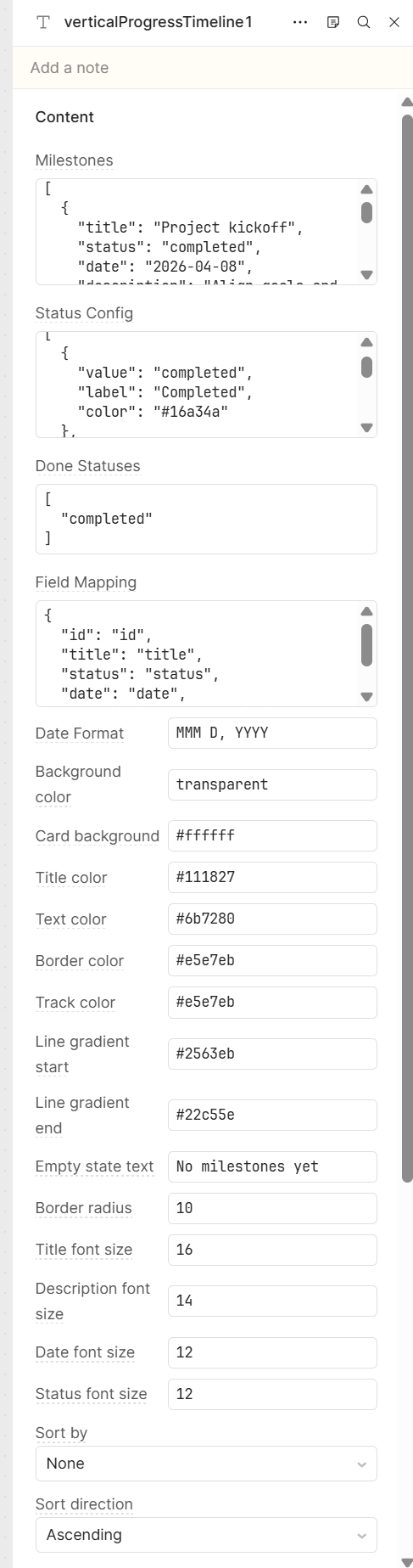
Task: Click the note icon in the header
Action: coord(333,23)
